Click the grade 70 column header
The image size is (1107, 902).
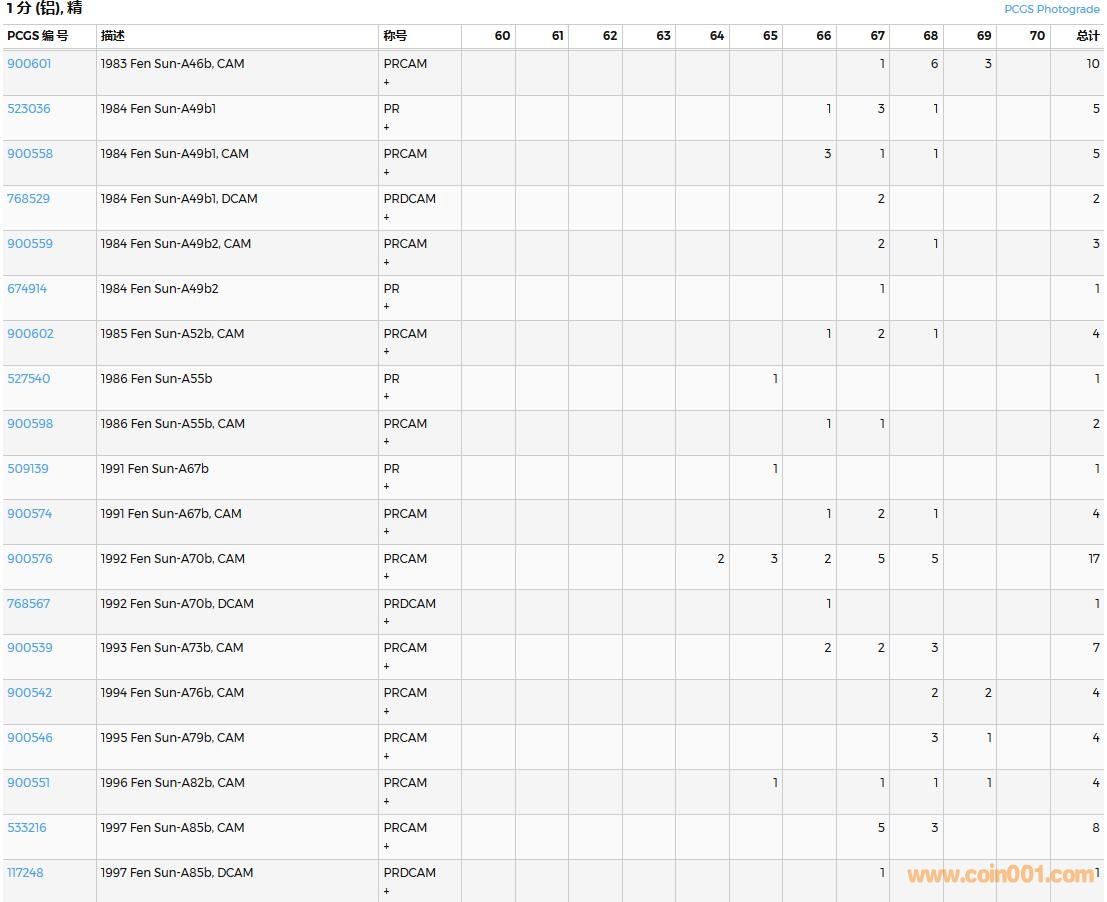point(1037,36)
